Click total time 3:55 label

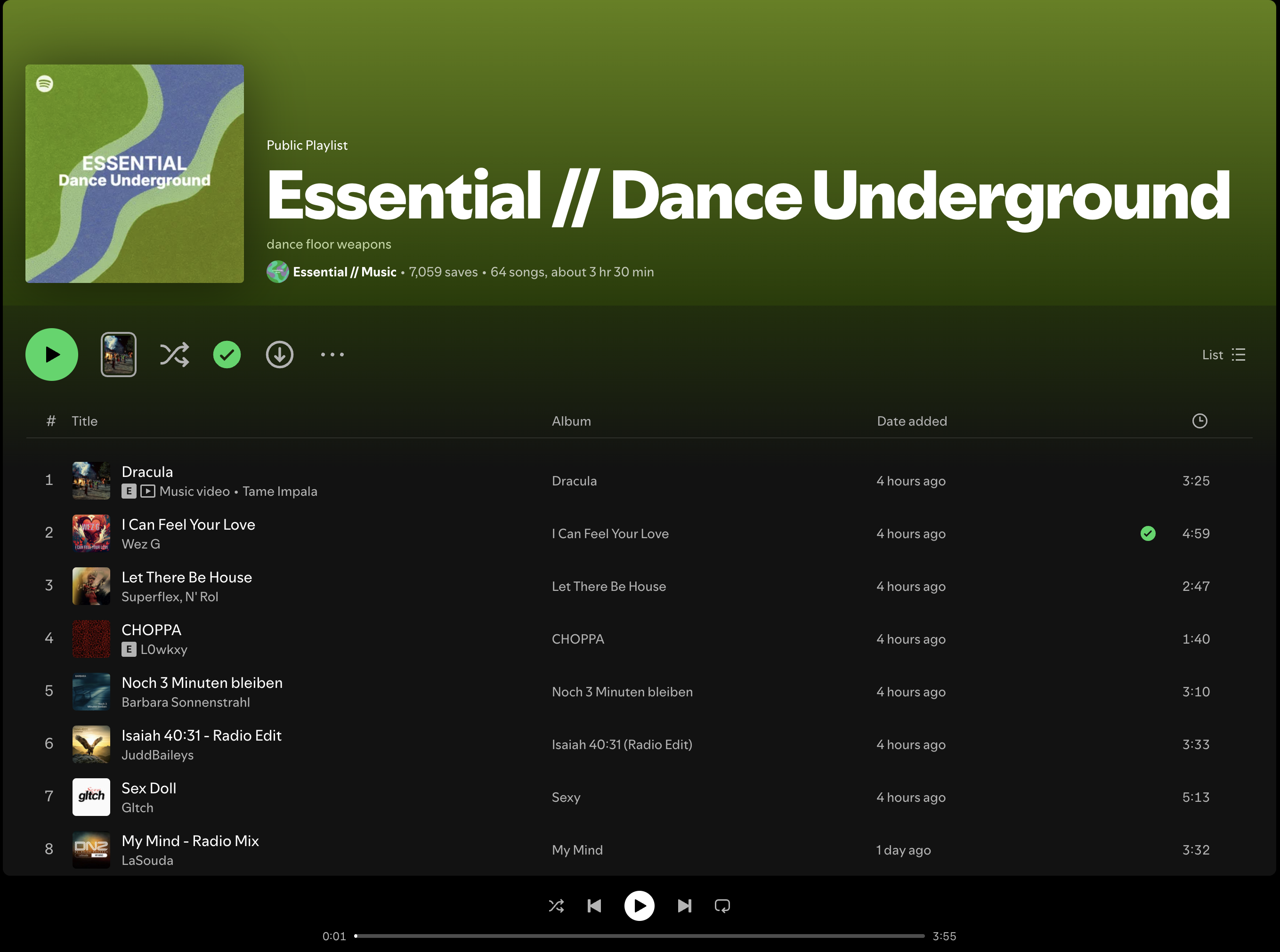pyautogui.click(x=945, y=936)
